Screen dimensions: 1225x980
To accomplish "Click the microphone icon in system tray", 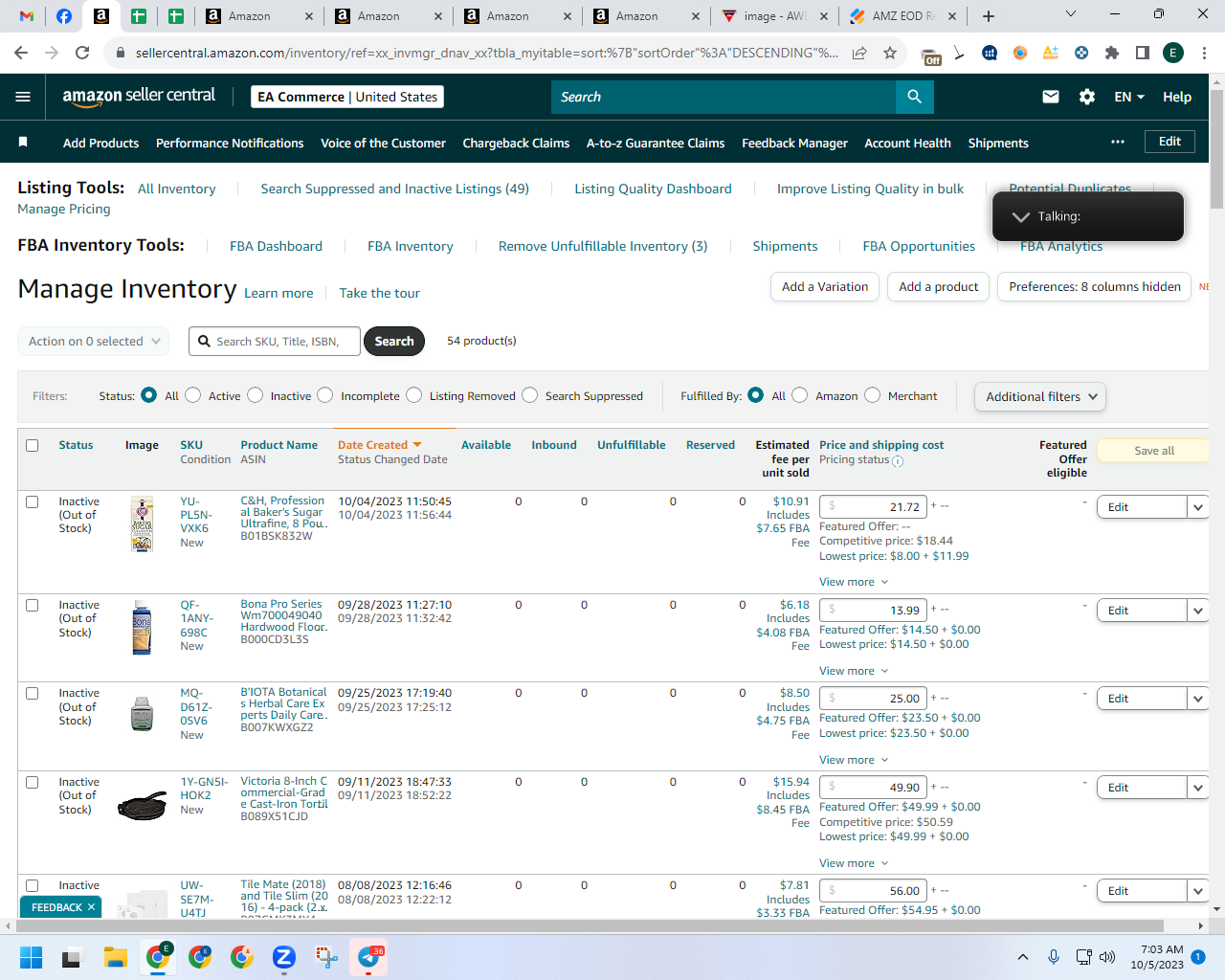I will 1054,957.
